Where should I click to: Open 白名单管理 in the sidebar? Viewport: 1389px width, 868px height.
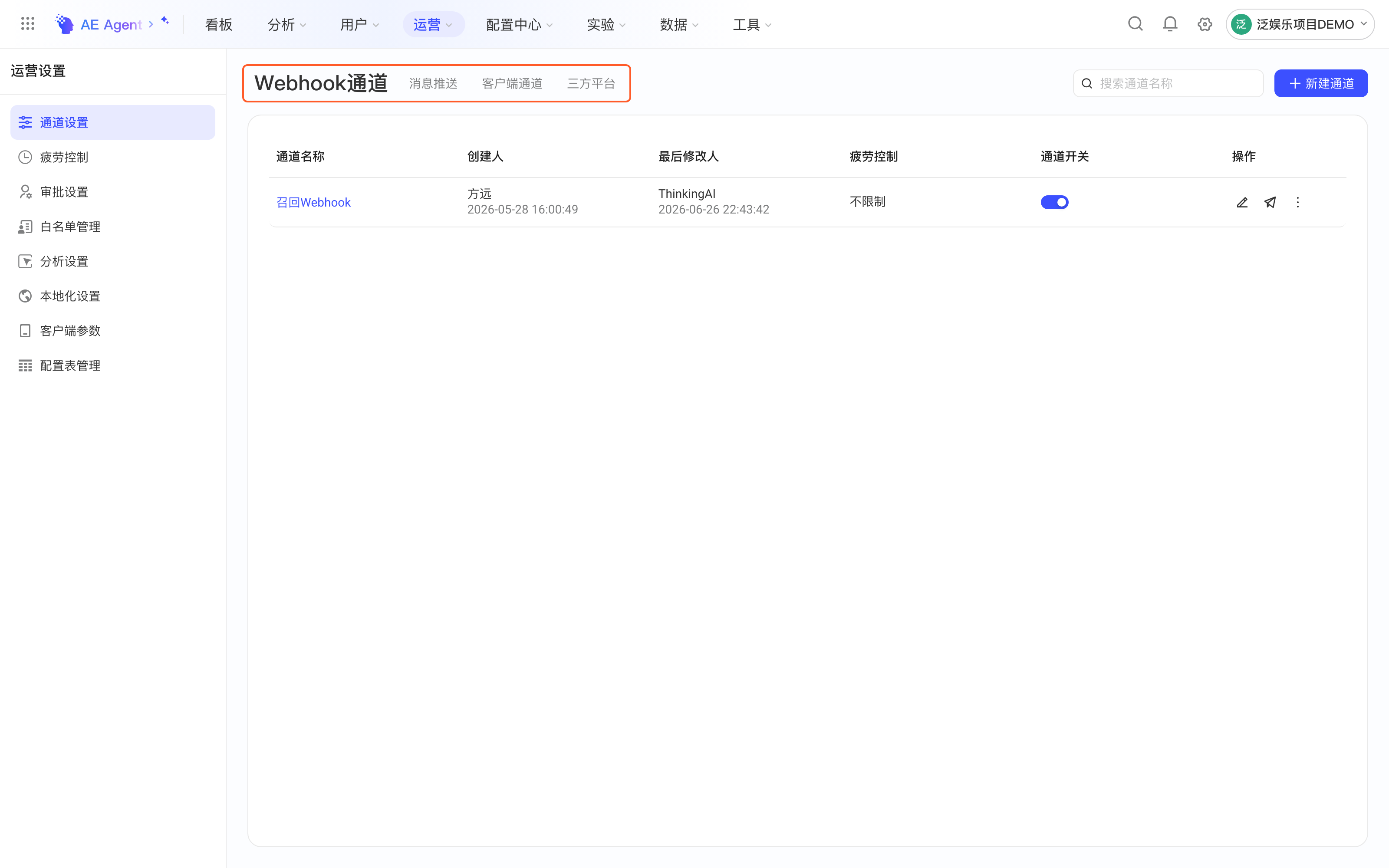click(x=112, y=227)
